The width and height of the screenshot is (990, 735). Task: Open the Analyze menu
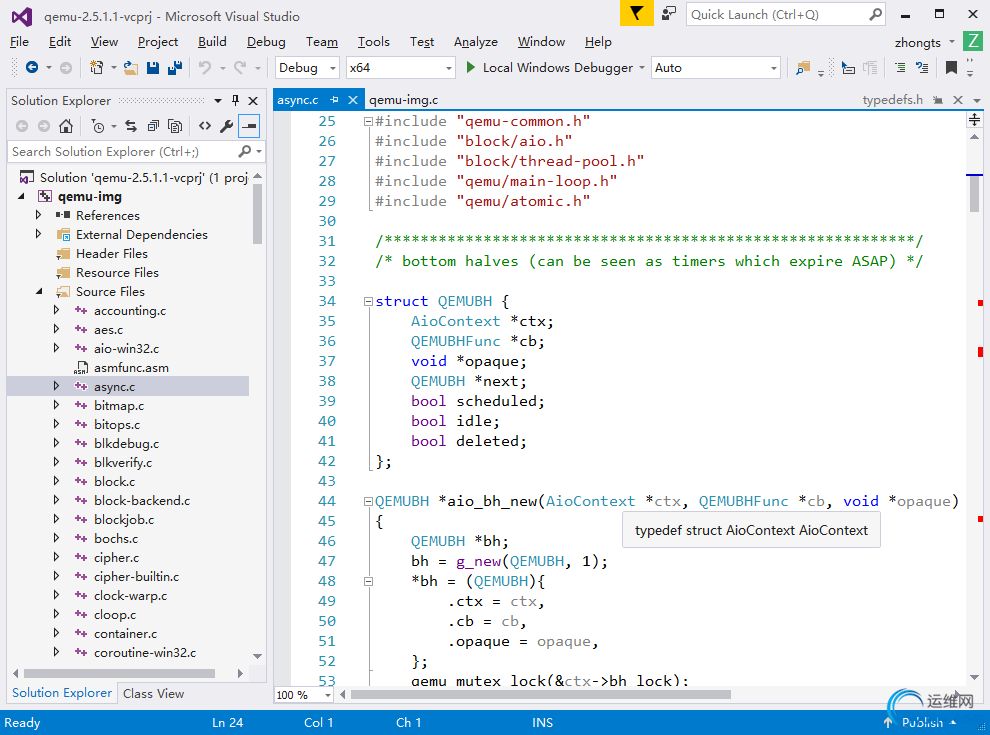coord(475,42)
